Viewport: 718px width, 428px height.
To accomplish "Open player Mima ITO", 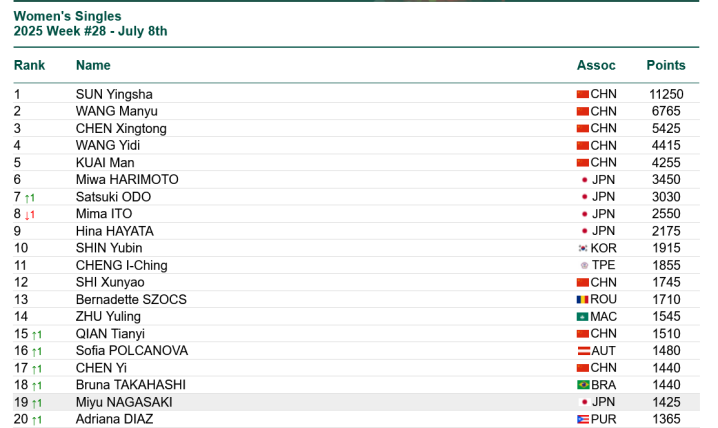I will 104,214.
